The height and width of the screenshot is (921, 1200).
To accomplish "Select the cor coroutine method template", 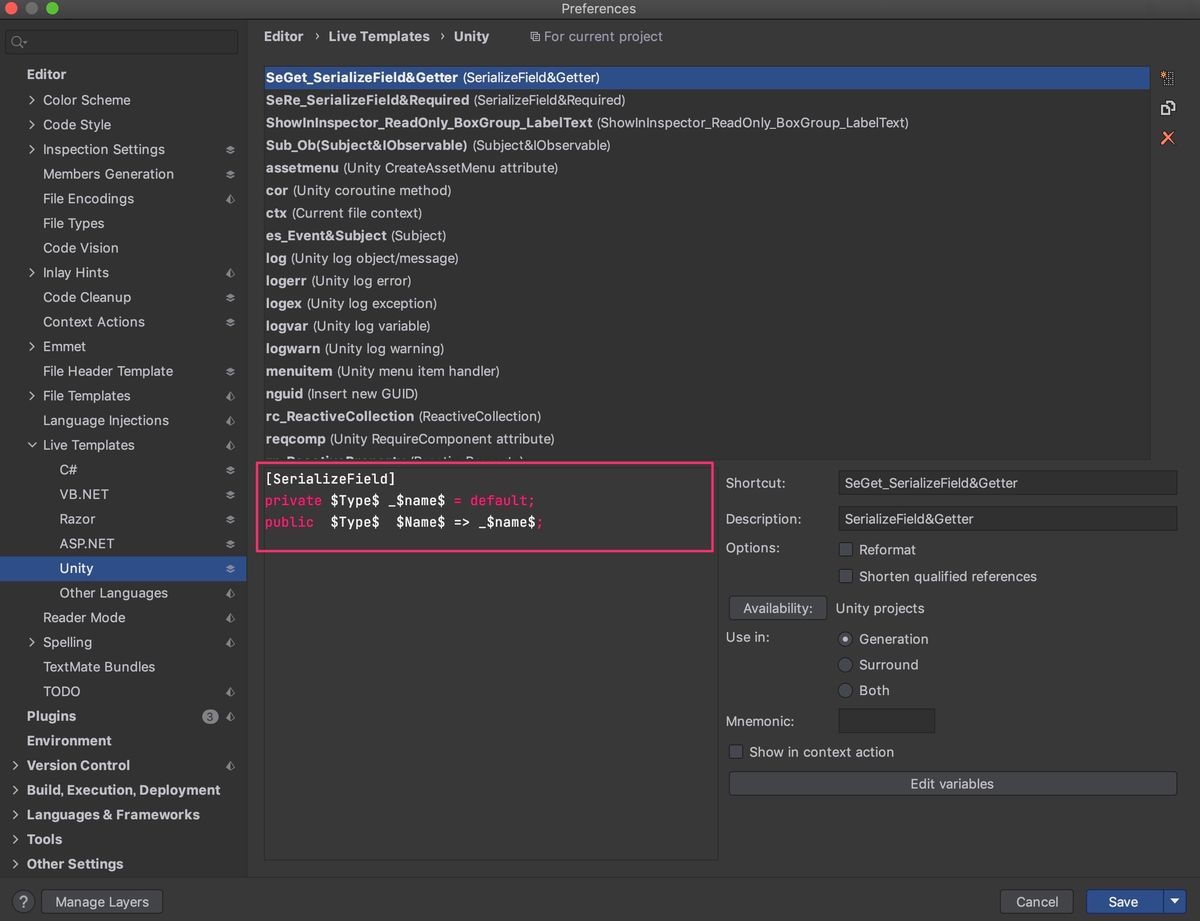I will (x=707, y=190).
